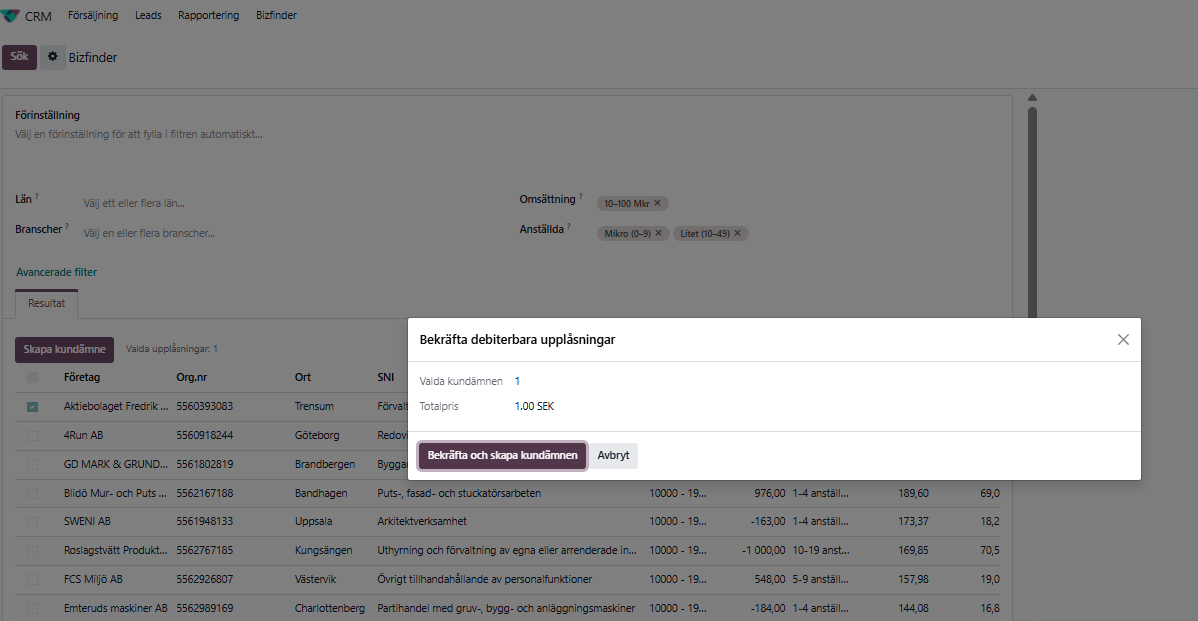Check the Blidö Mur- och Puts row checkbox

pyautogui.click(x=32, y=493)
